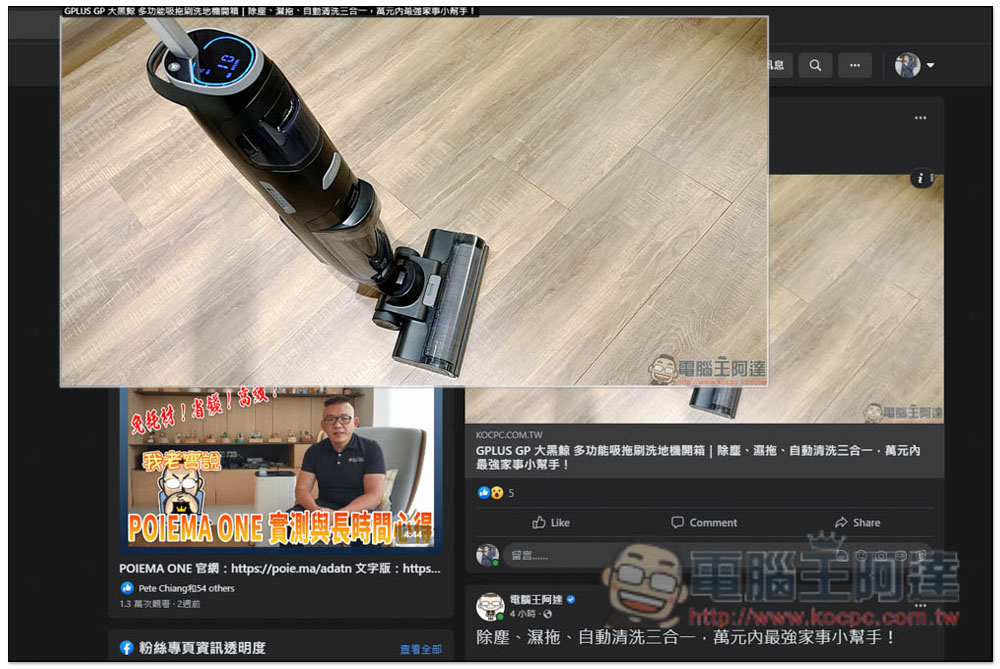Open GPLUS GP 大黑鯨 article title link

[698, 457]
